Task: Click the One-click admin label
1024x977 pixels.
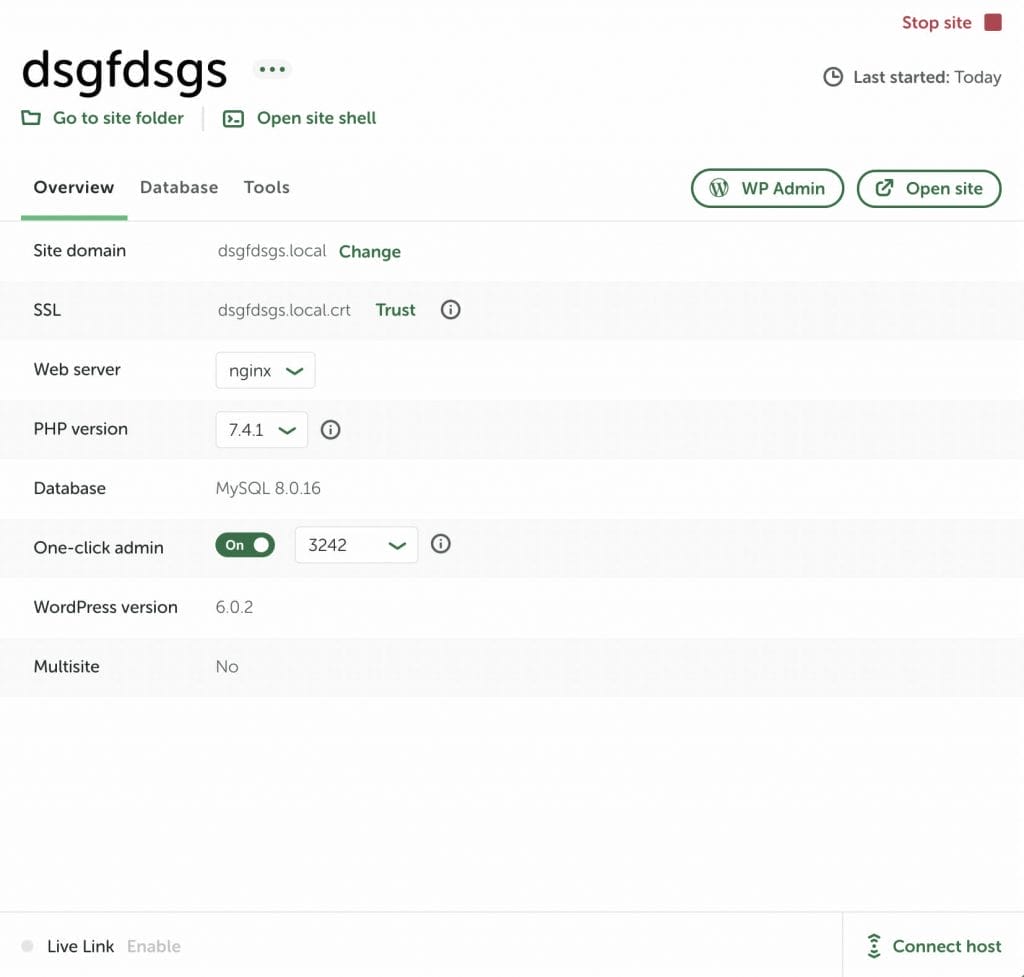Action: 99,547
